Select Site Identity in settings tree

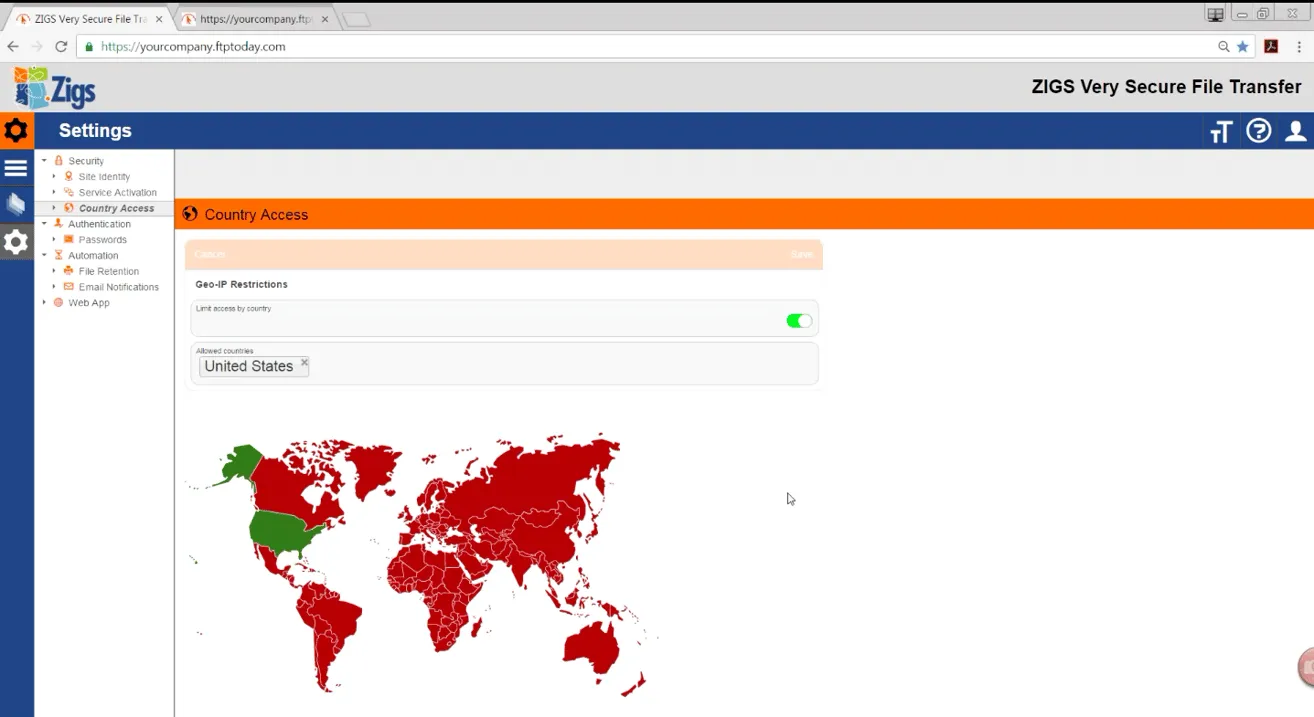[104, 177]
